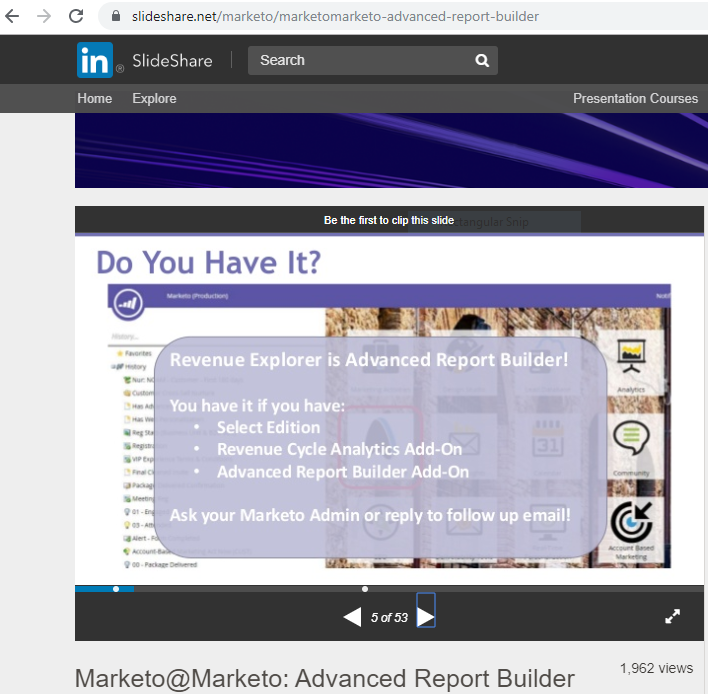Click the middle marker dot on progress bar
The width and height of the screenshot is (708, 694).
tap(365, 589)
